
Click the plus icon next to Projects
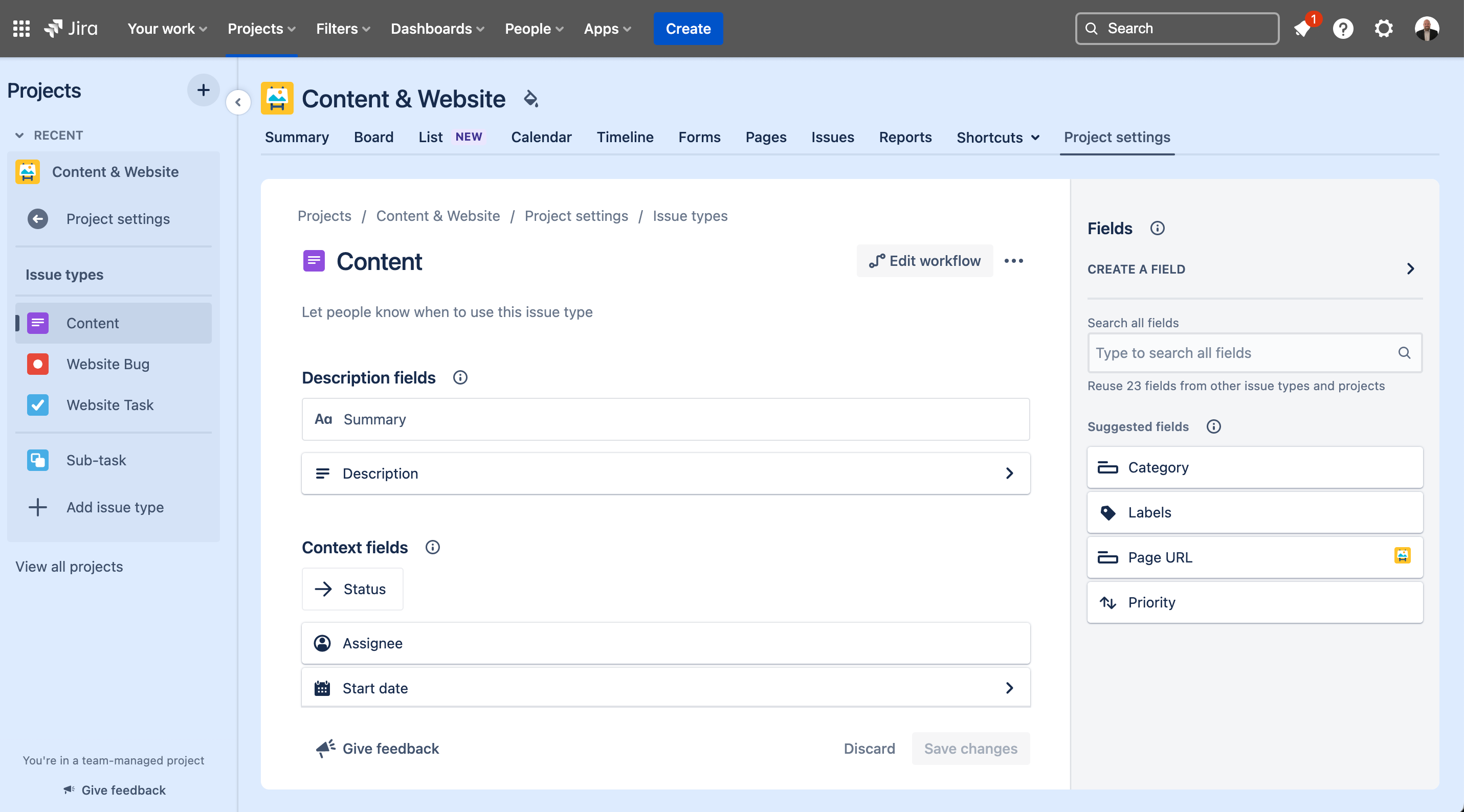[203, 90]
